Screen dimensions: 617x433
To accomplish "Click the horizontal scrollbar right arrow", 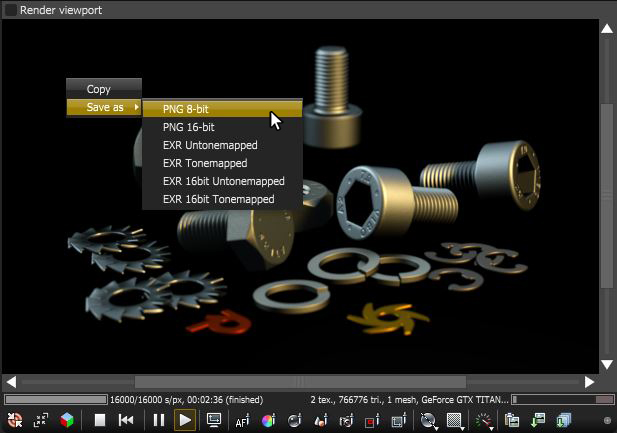I will [x=589, y=382].
